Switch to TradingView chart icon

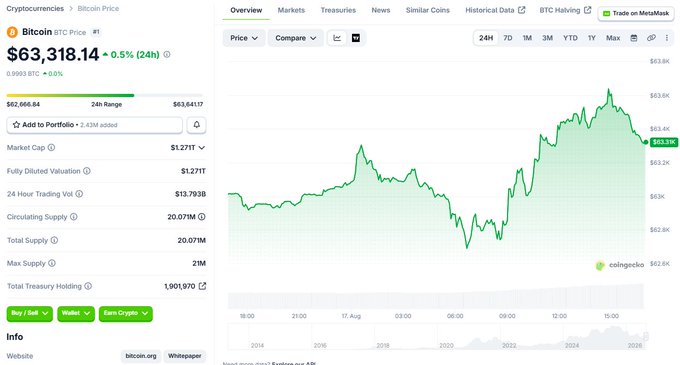click(356, 38)
